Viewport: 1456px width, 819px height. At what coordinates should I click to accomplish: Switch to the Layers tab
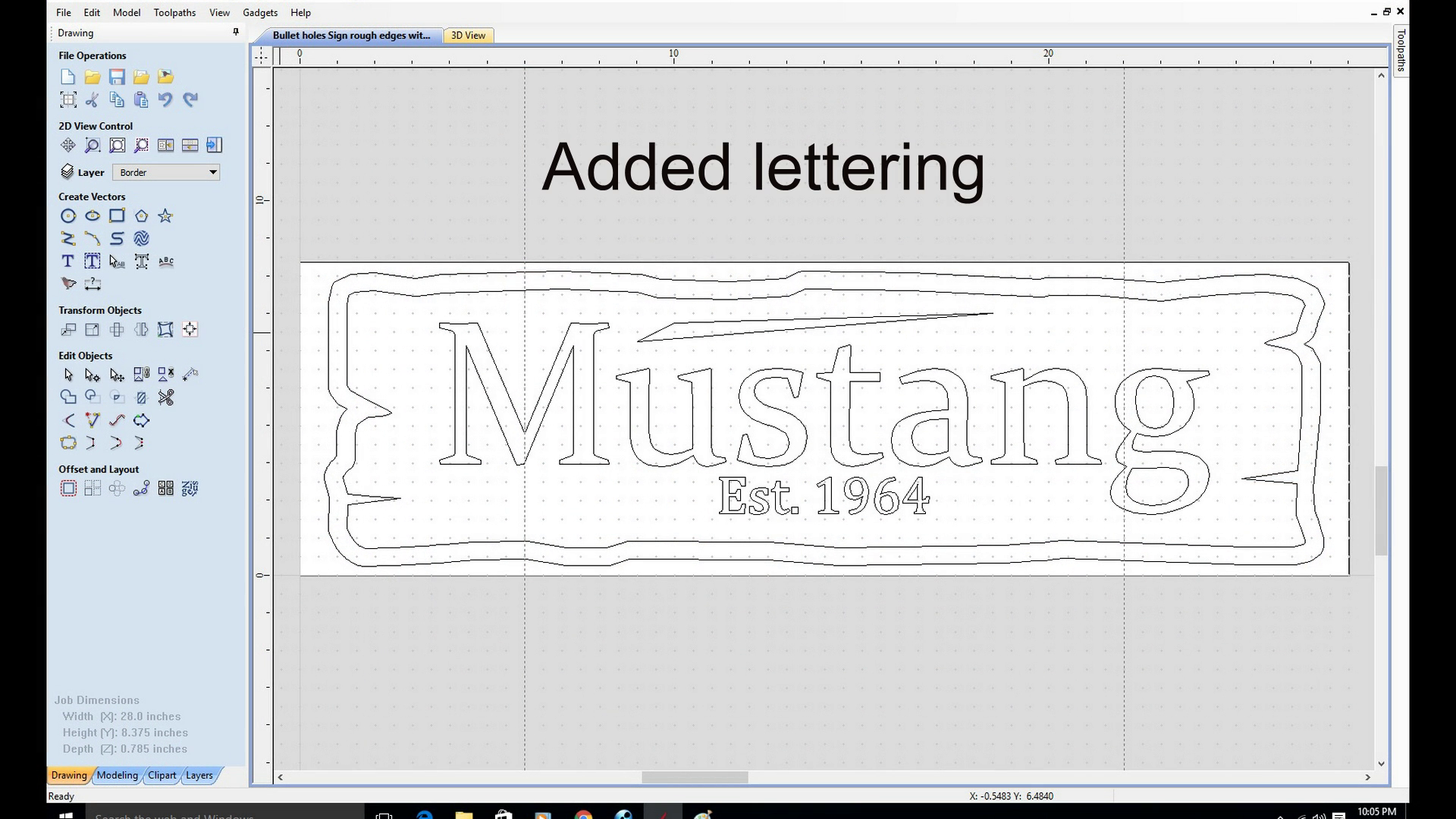click(x=199, y=775)
